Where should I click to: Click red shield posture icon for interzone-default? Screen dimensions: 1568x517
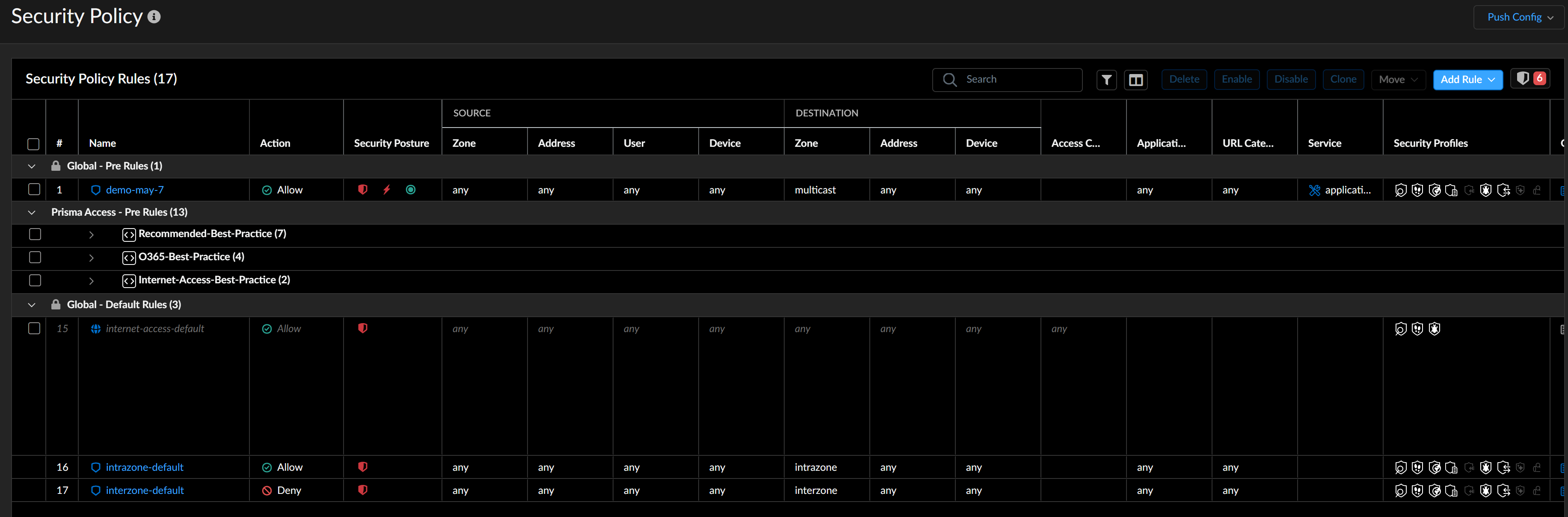pos(363,490)
